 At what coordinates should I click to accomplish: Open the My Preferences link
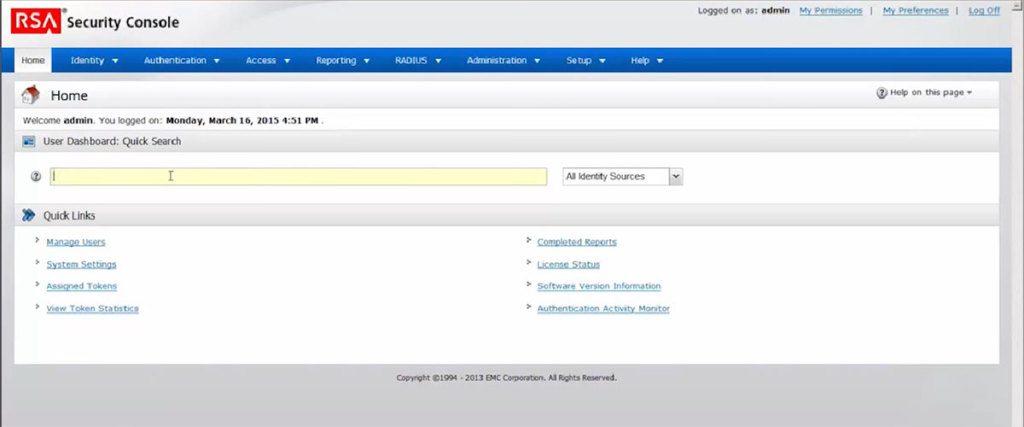click(x=915, y=11)
